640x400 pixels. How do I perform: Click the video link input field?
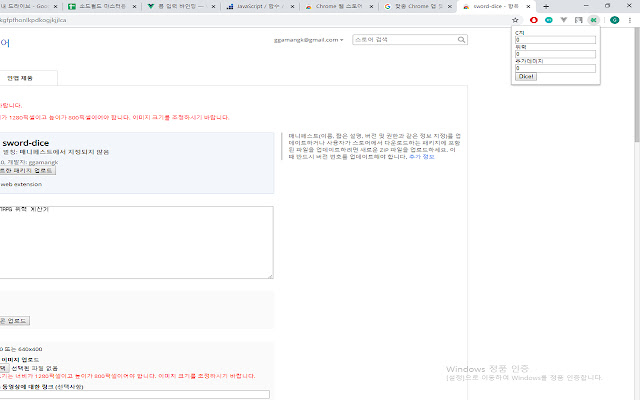point(135,394)
